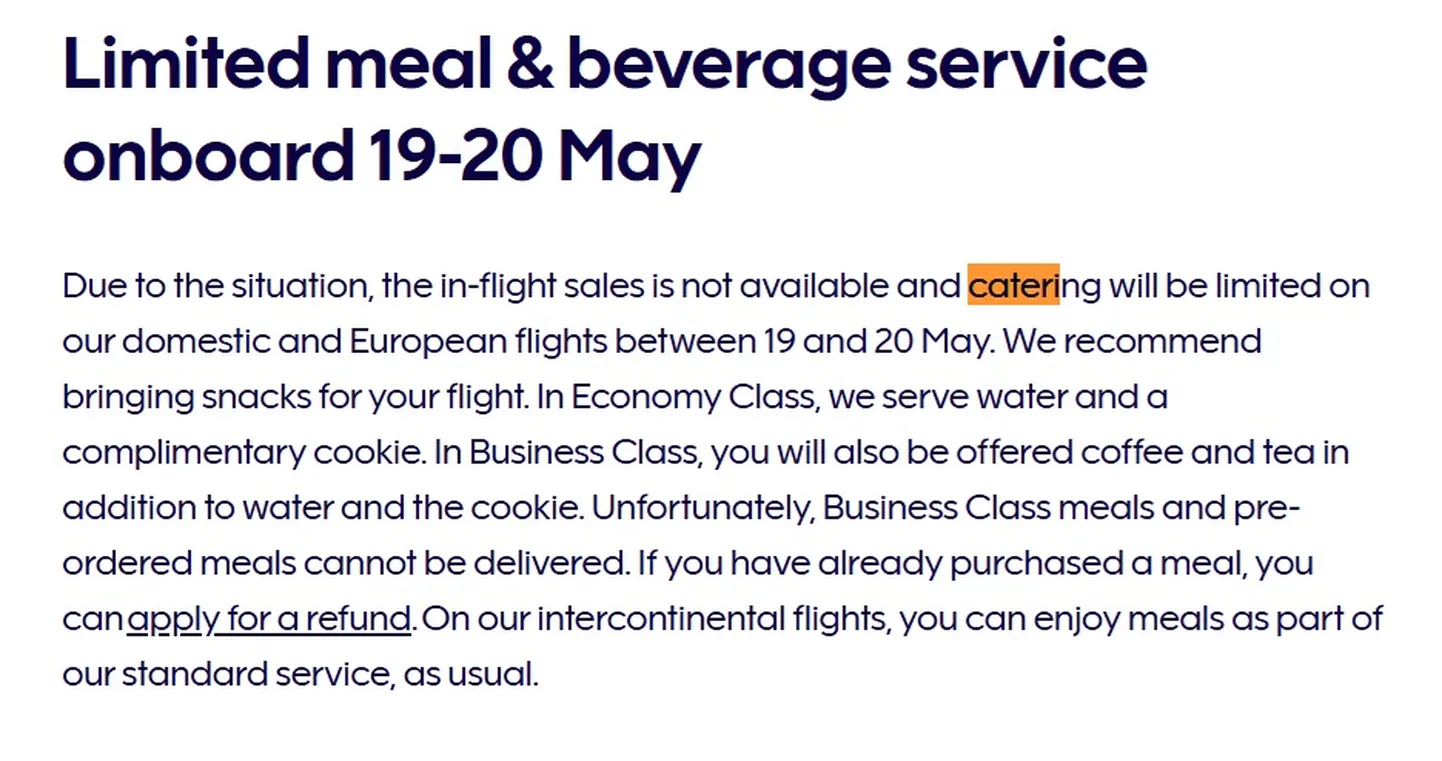The image size is (1442, 761).
Task: Click the closing words 'as usual.'
Action: pyautogui.click(x=471, y=675)
